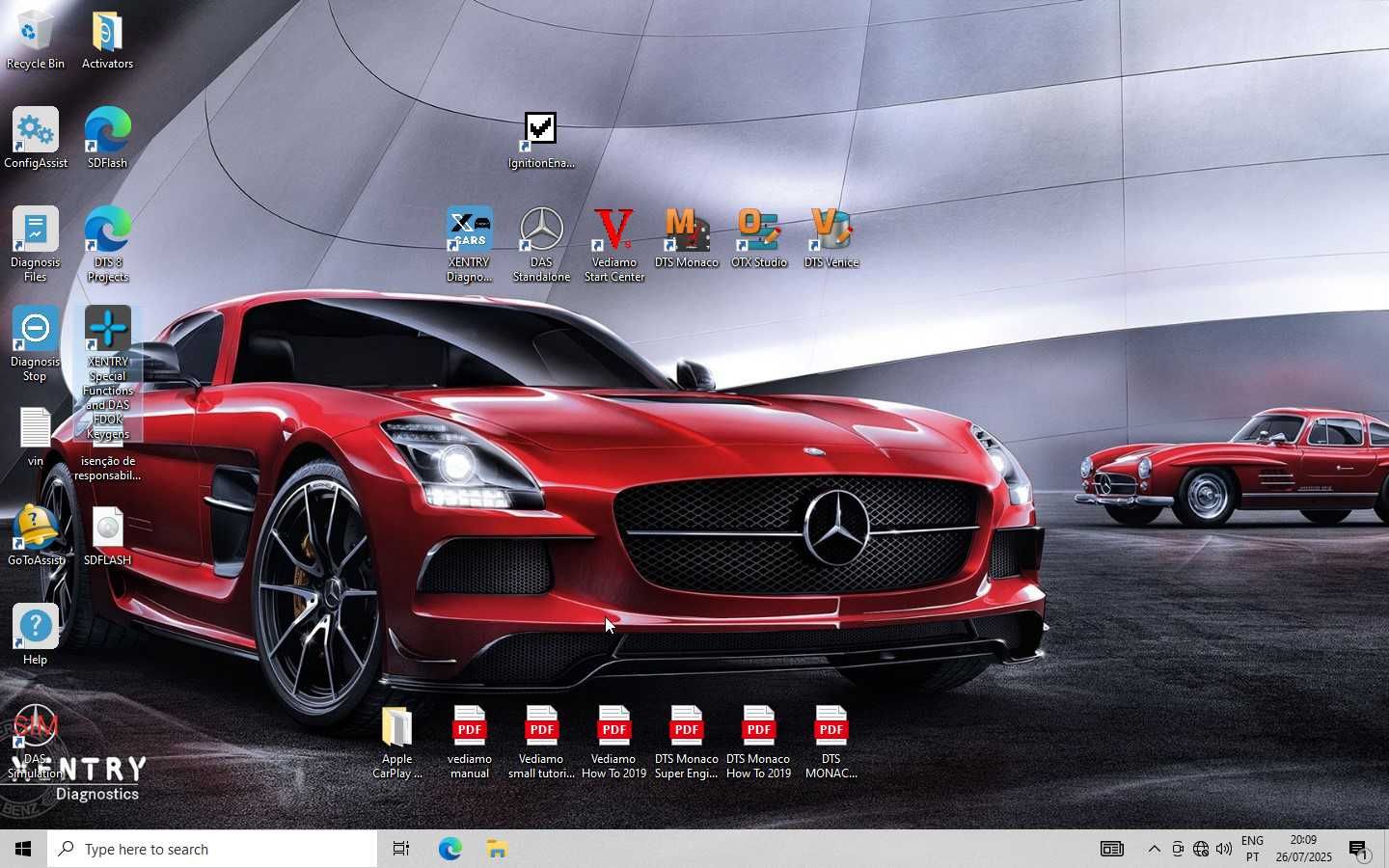Switch ENG PT input language
Screen dimensions: 1389x868
pyautogui.click(x=1252, y=849)
